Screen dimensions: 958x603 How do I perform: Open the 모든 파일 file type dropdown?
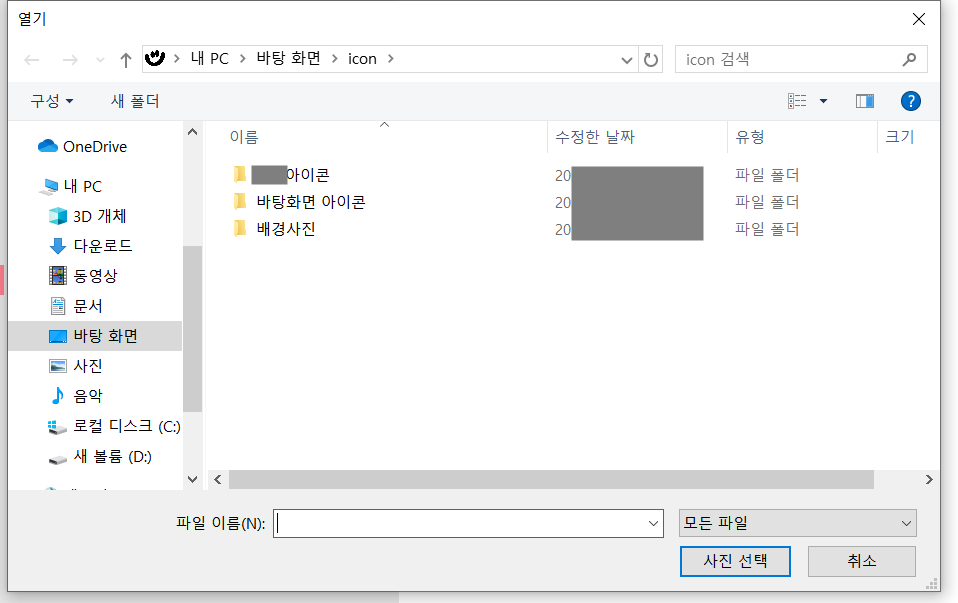[x=797, y=523]
